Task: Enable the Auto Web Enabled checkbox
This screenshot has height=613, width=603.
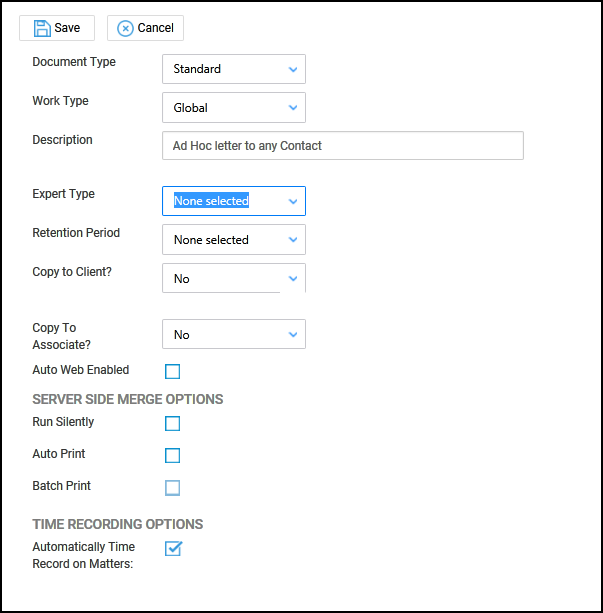Action: [x=173, y=372]
